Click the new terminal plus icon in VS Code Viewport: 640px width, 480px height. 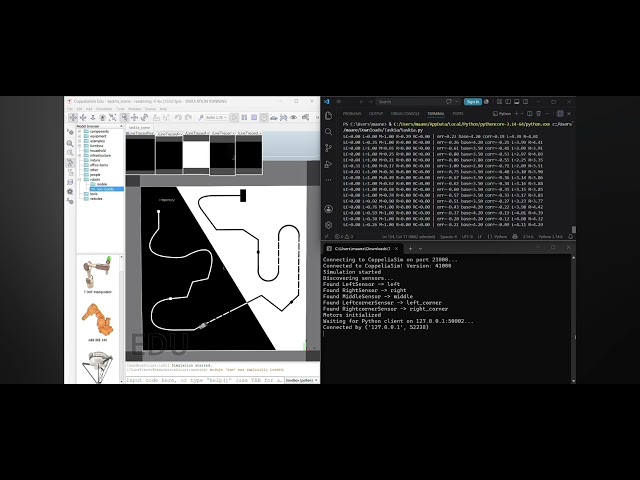click(x=516, y=113)
